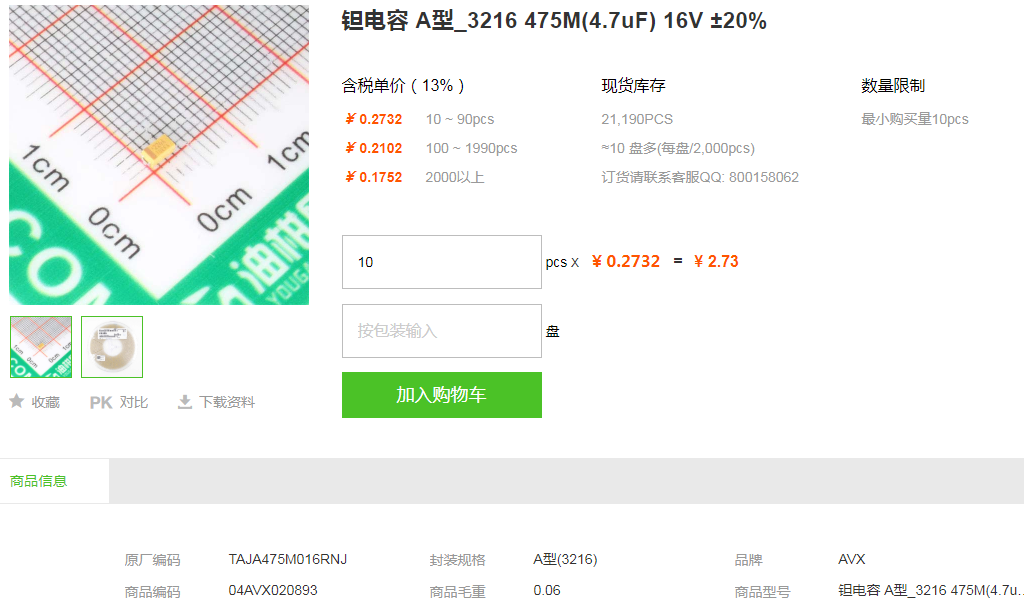Click the download datasheet icon

[x=185, y=402]
